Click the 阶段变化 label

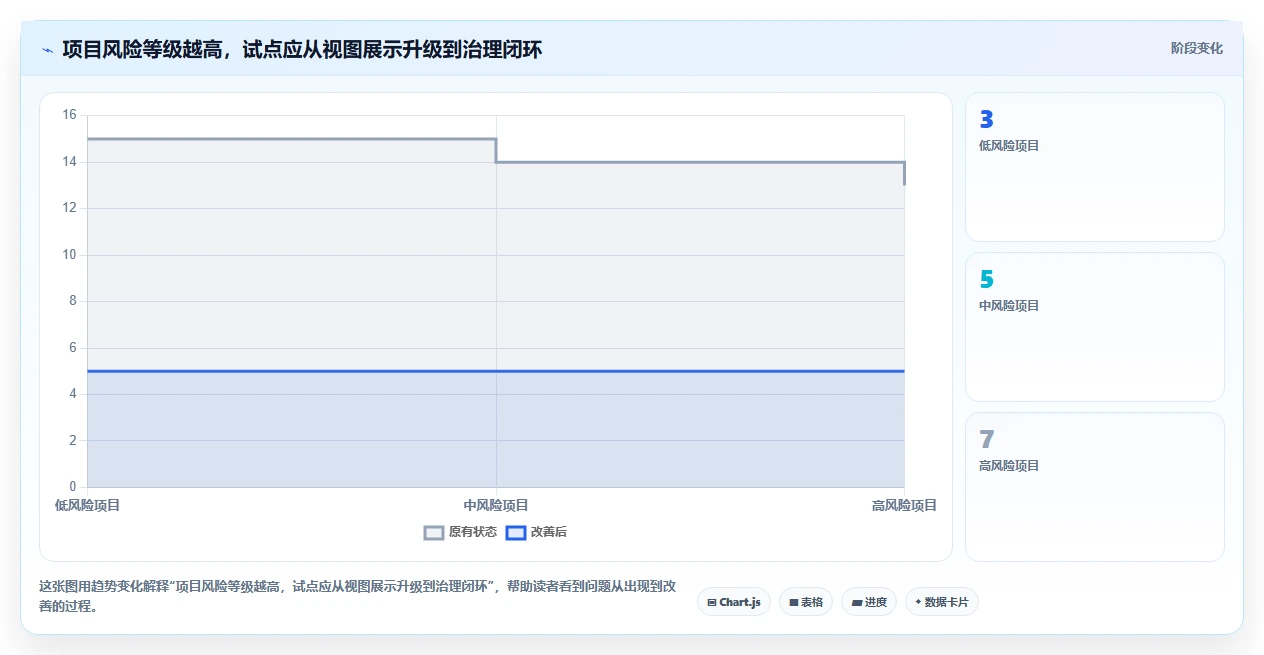click(x=1196, y=48)
